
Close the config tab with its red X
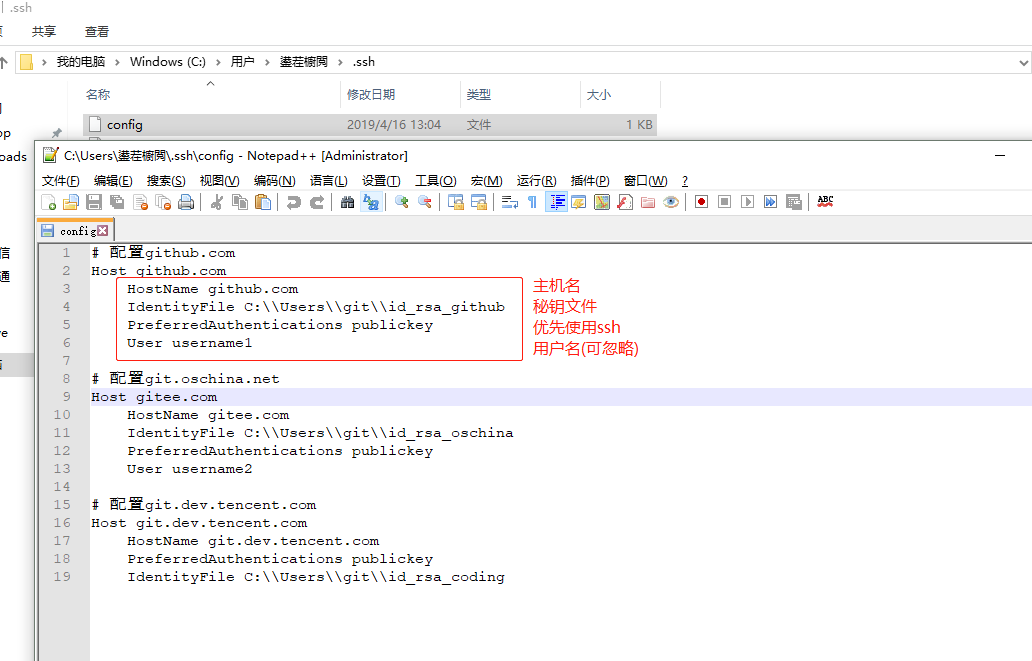point(103,230)
